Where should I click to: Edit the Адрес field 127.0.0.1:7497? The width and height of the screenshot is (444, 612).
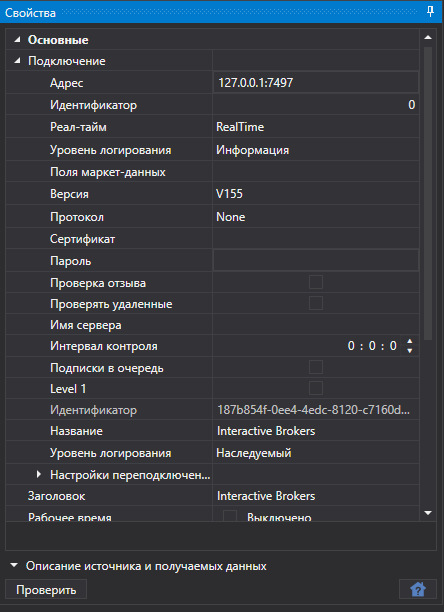(316, 82)
